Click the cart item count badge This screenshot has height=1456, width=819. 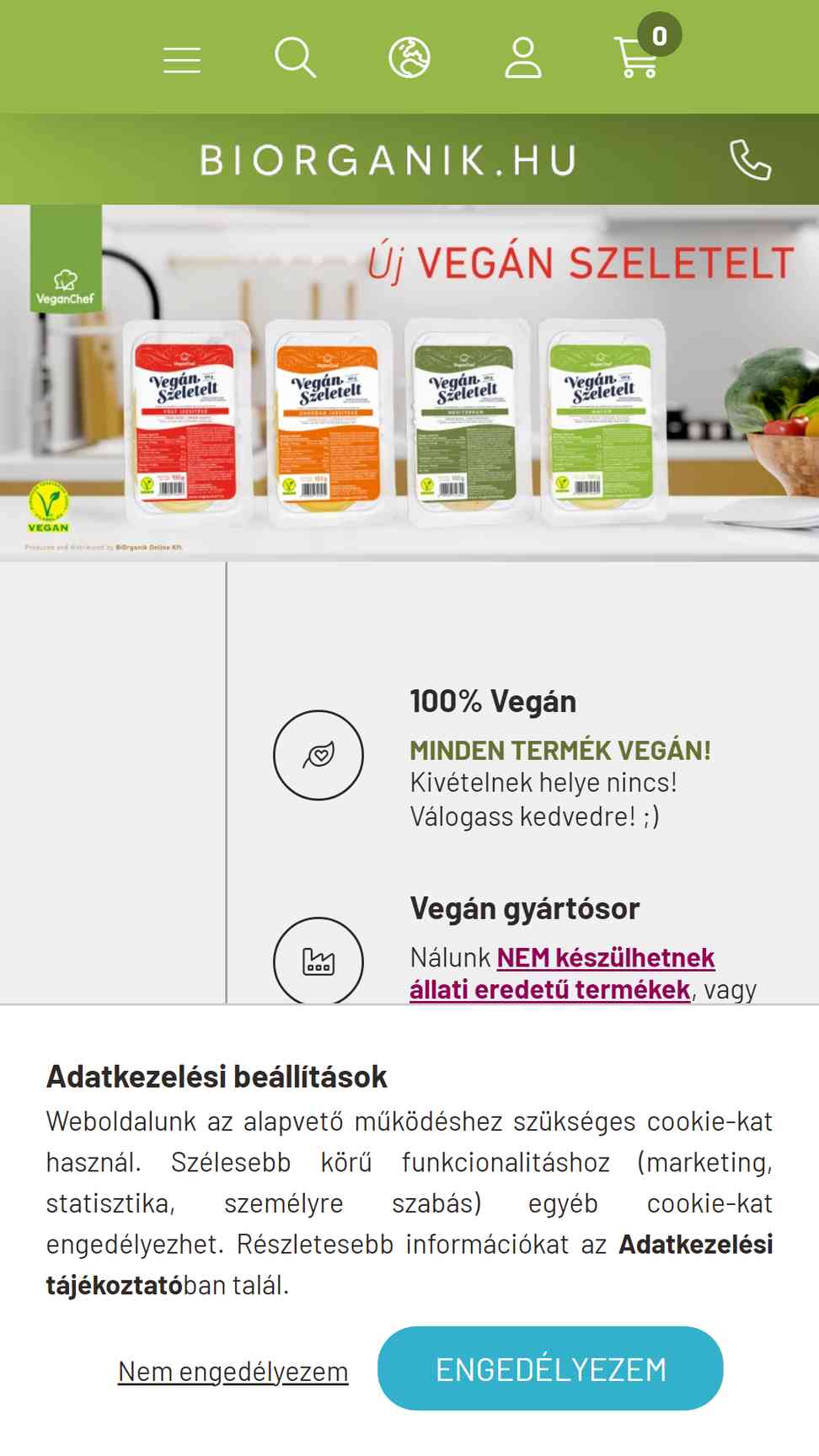click(x=659, y=35)
